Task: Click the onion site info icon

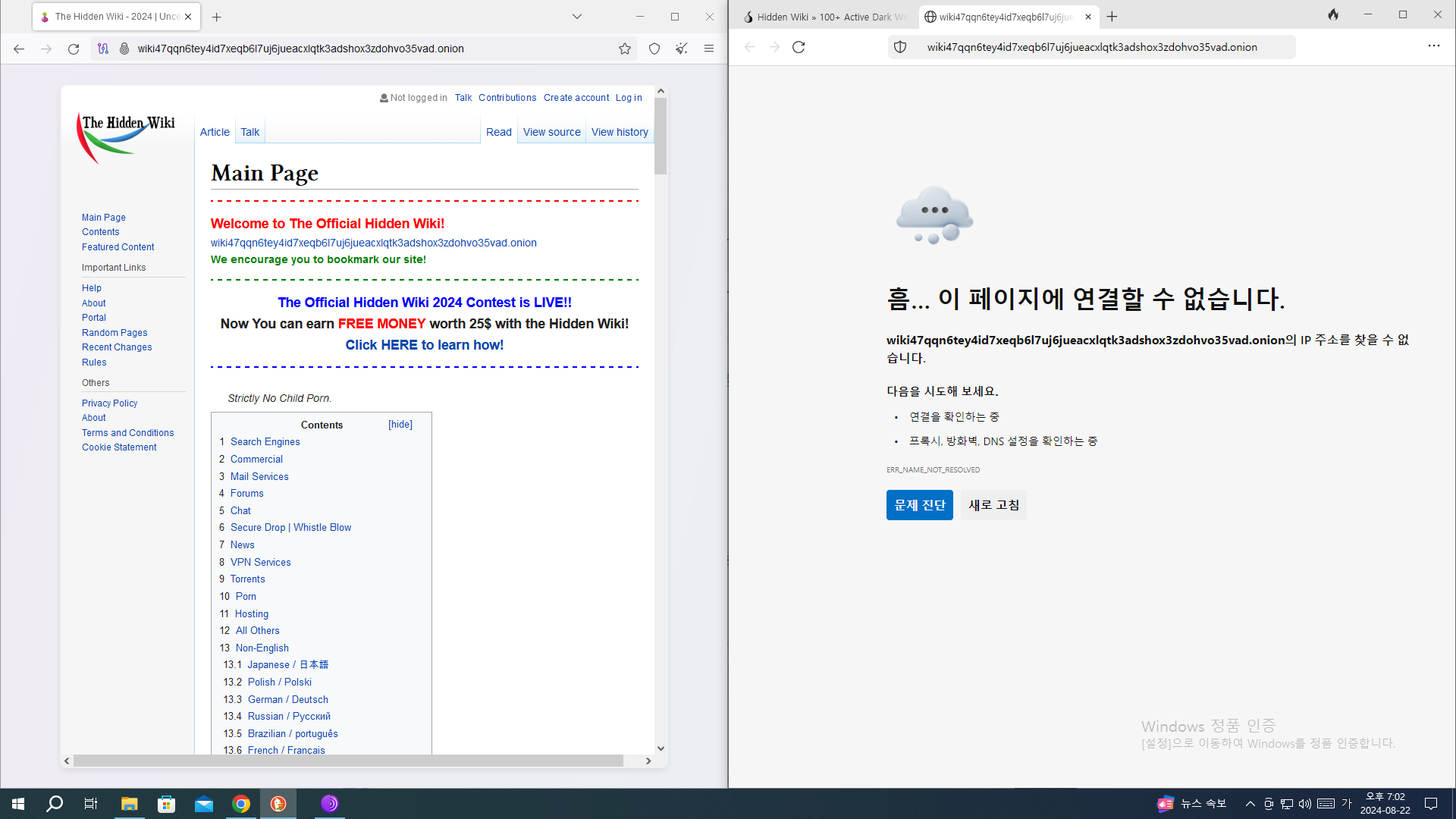Action: coord(124,49)
